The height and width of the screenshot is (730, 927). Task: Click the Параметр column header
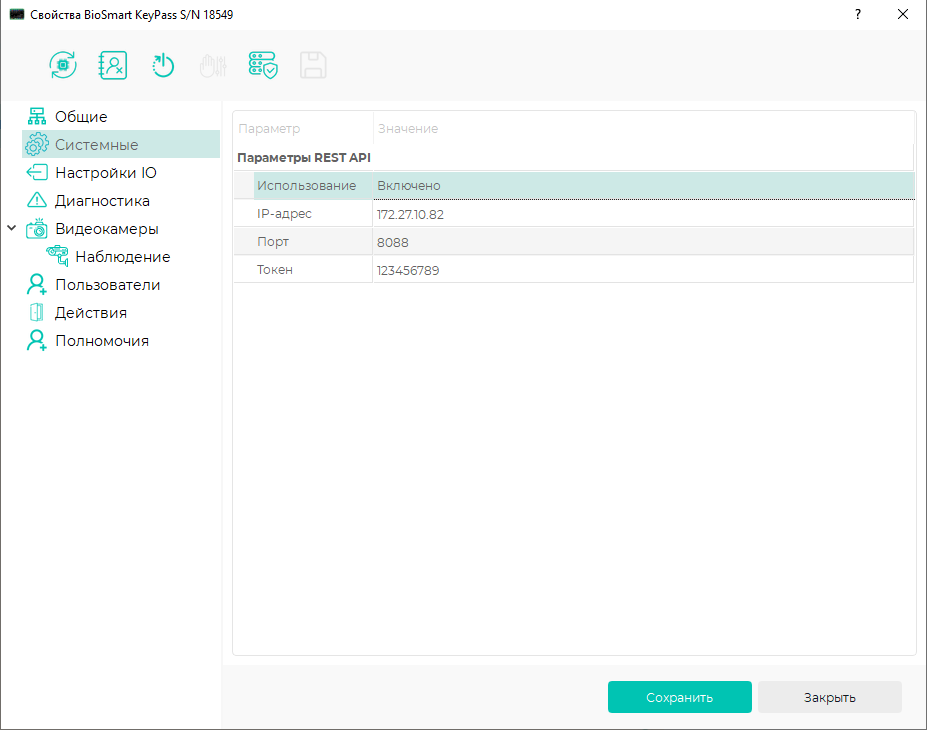click(x=269, y=128)
